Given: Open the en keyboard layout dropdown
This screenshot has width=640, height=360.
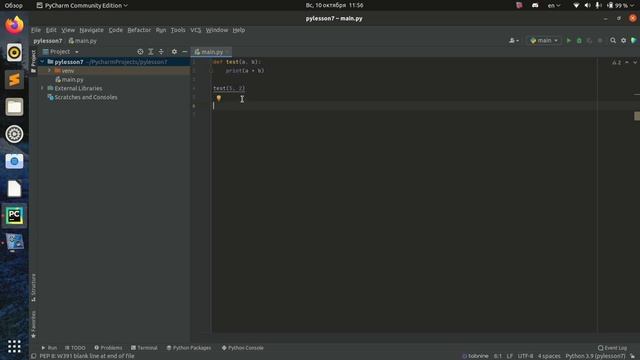Looking at the screenshot, I should [x=554, y=5].
